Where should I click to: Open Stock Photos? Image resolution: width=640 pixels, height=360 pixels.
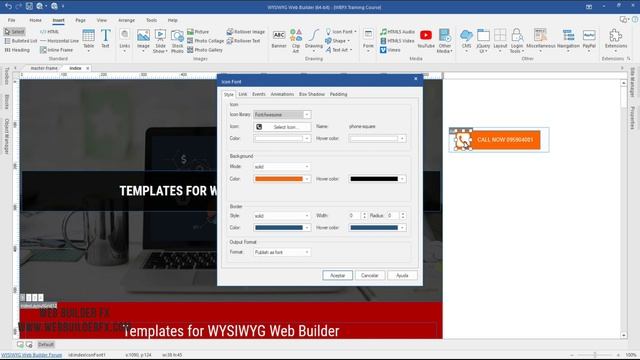[x=177, y=41]
